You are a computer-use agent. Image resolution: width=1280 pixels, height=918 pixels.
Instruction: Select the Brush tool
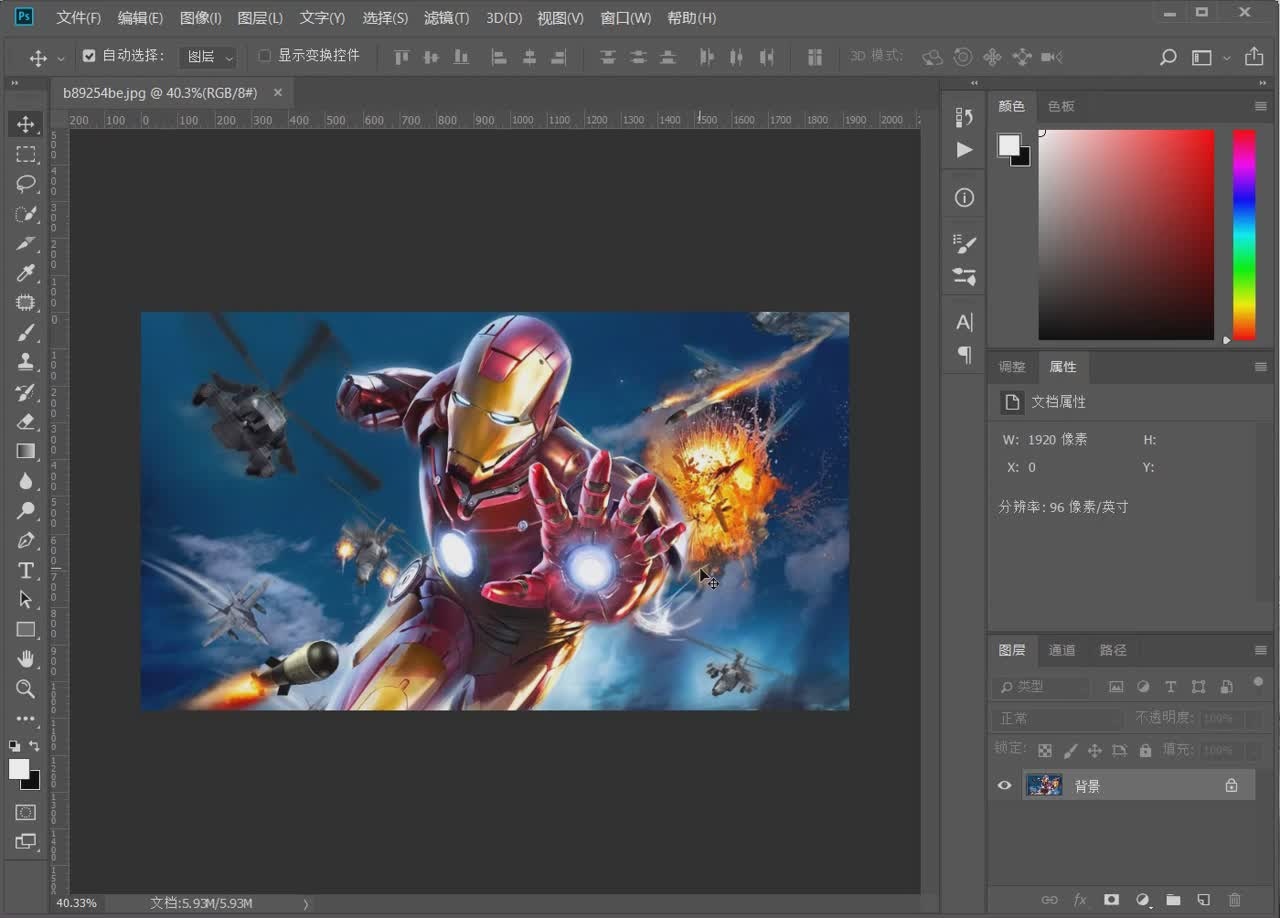(26, 332)
